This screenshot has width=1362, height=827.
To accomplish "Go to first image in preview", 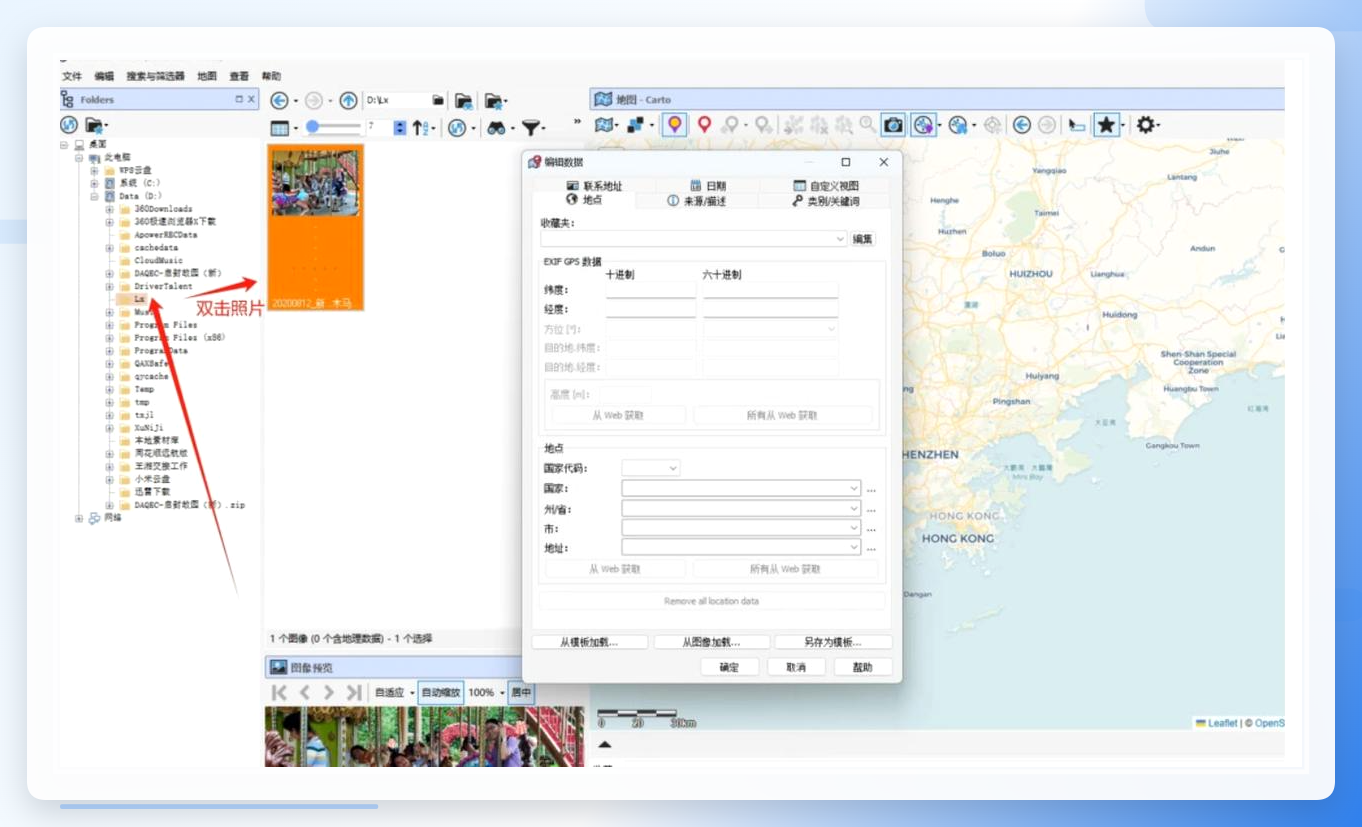I will [x=280, y=692].
